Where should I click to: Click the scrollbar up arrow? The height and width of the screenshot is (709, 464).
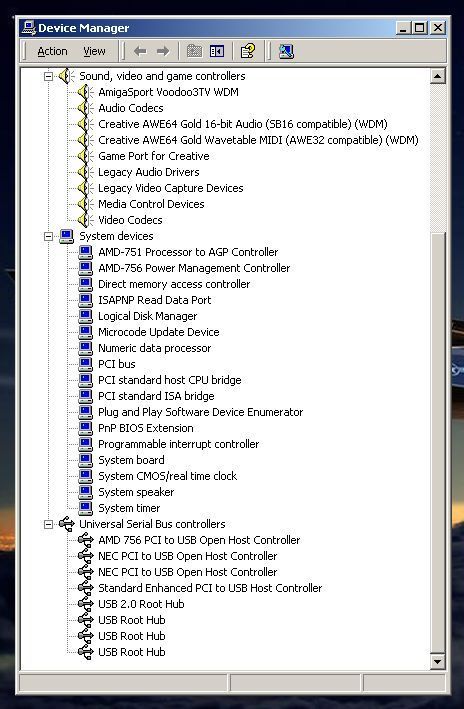click(437, 76)
